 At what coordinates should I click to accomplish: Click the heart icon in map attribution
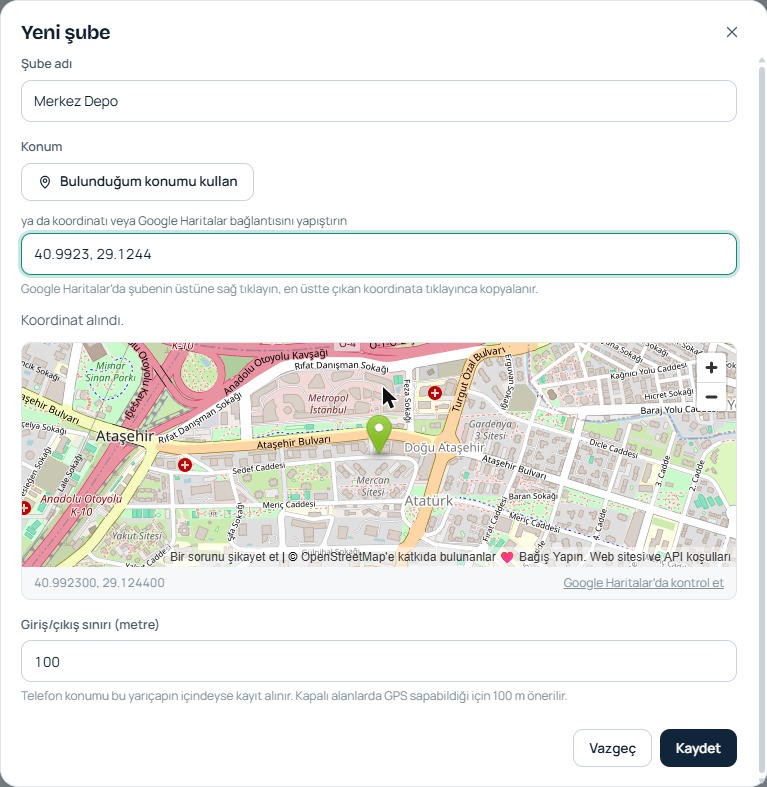point(507,557)
